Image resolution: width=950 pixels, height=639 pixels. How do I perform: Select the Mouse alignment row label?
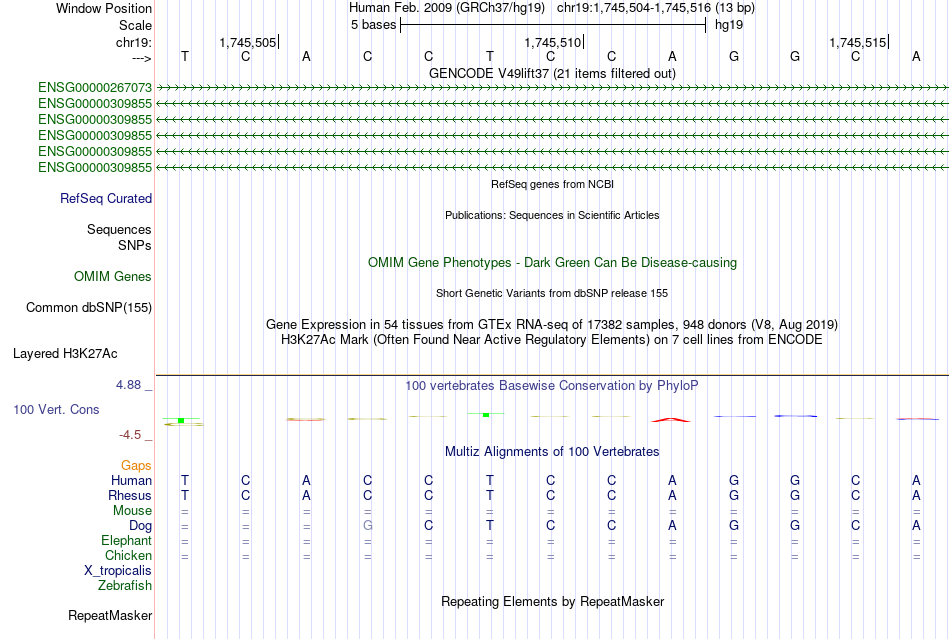point(132,511)
